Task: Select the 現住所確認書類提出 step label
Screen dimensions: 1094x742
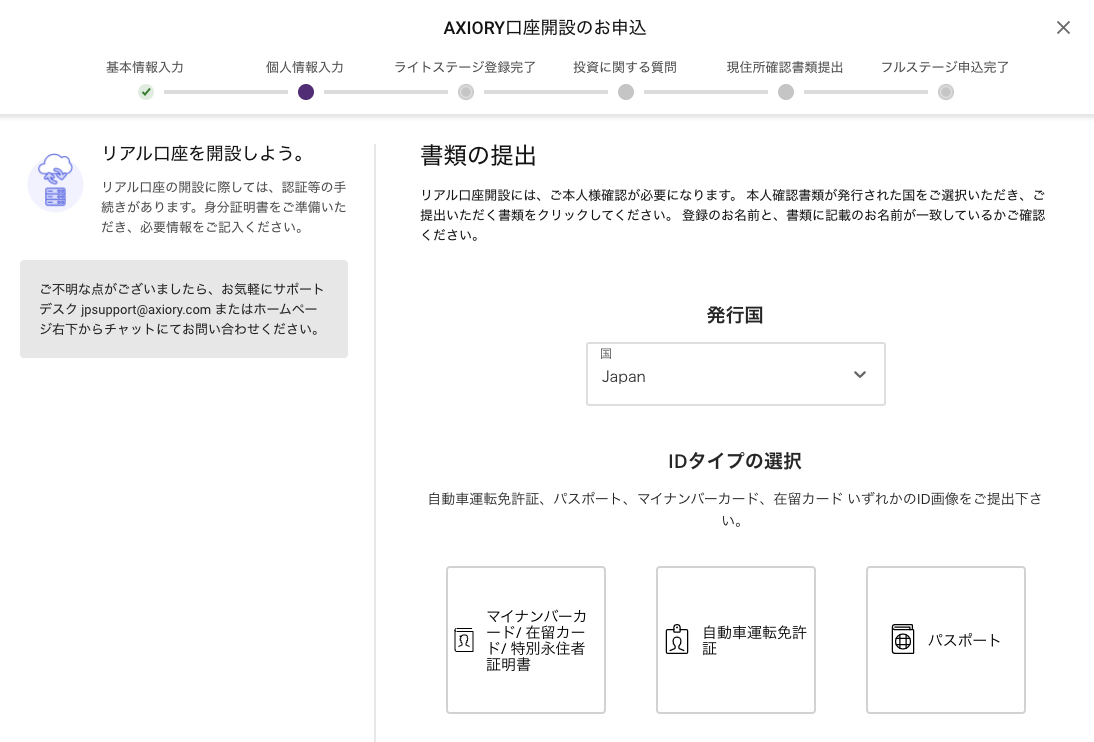Action: point(785,67)
